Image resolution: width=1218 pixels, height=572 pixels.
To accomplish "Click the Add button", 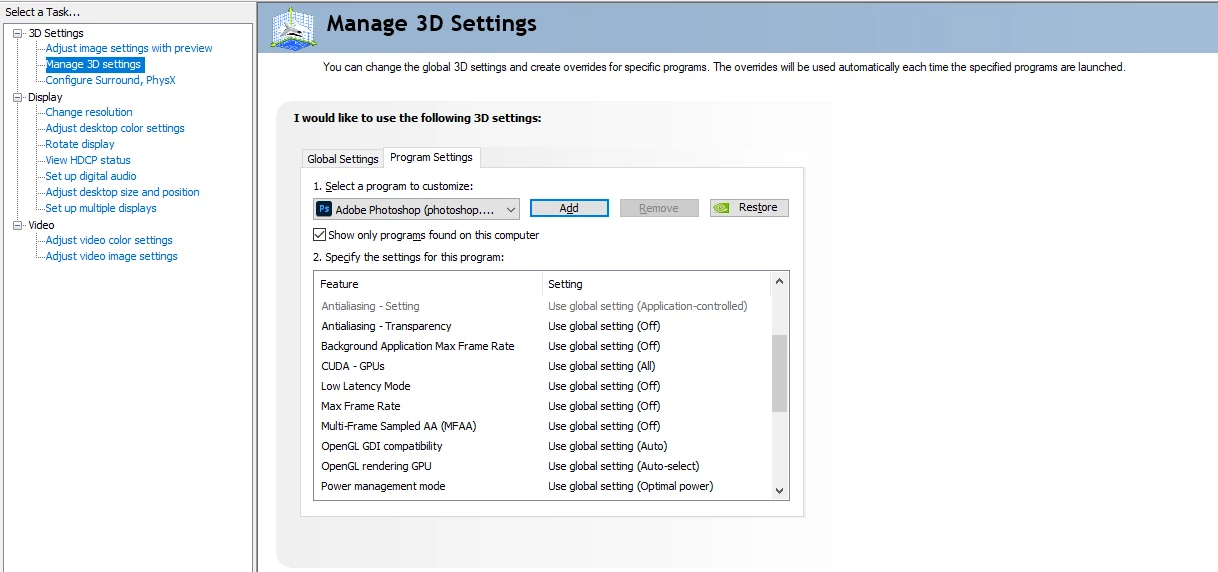I will [569, 208].
